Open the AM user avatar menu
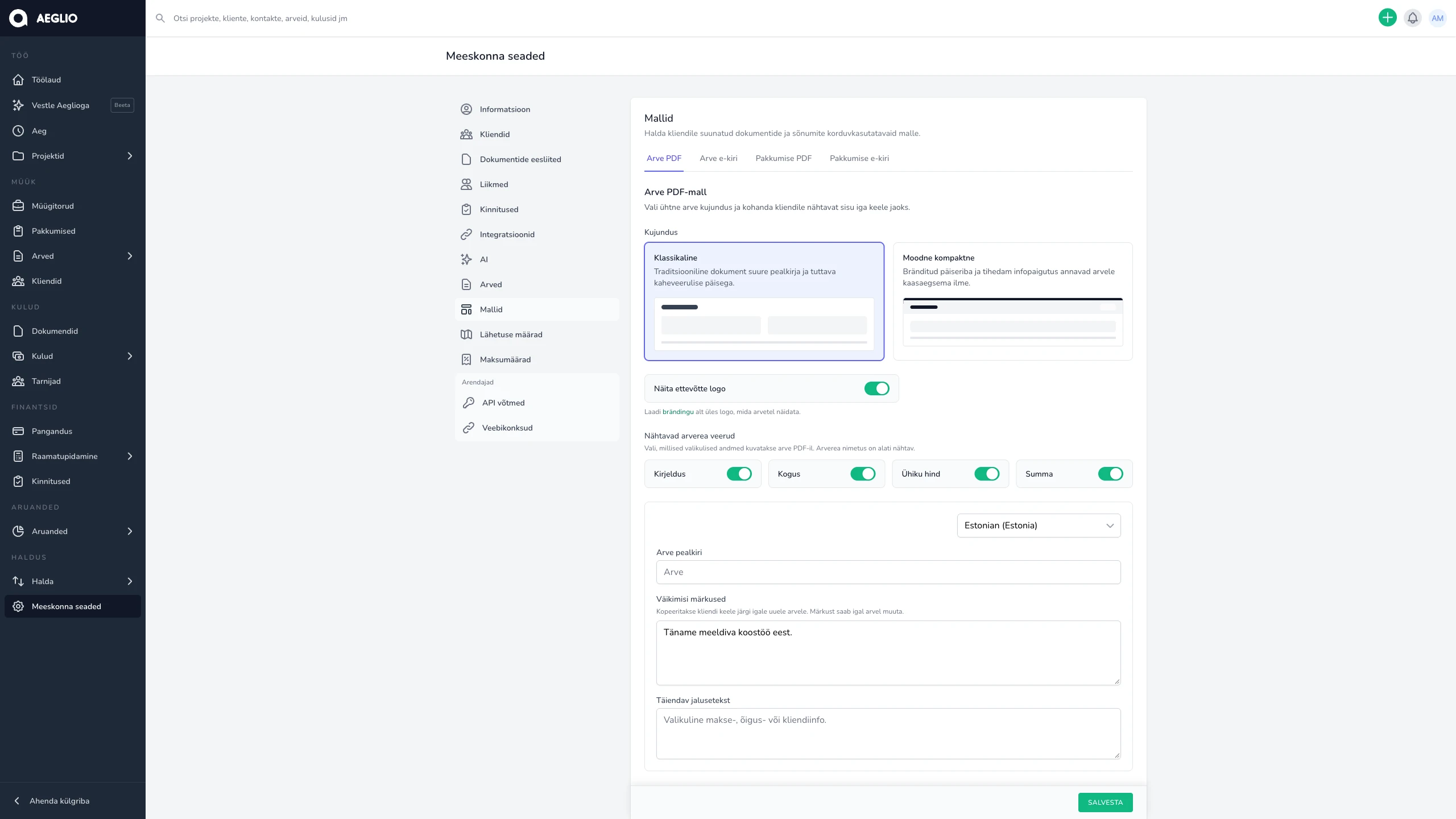 tap(1437, 18)
